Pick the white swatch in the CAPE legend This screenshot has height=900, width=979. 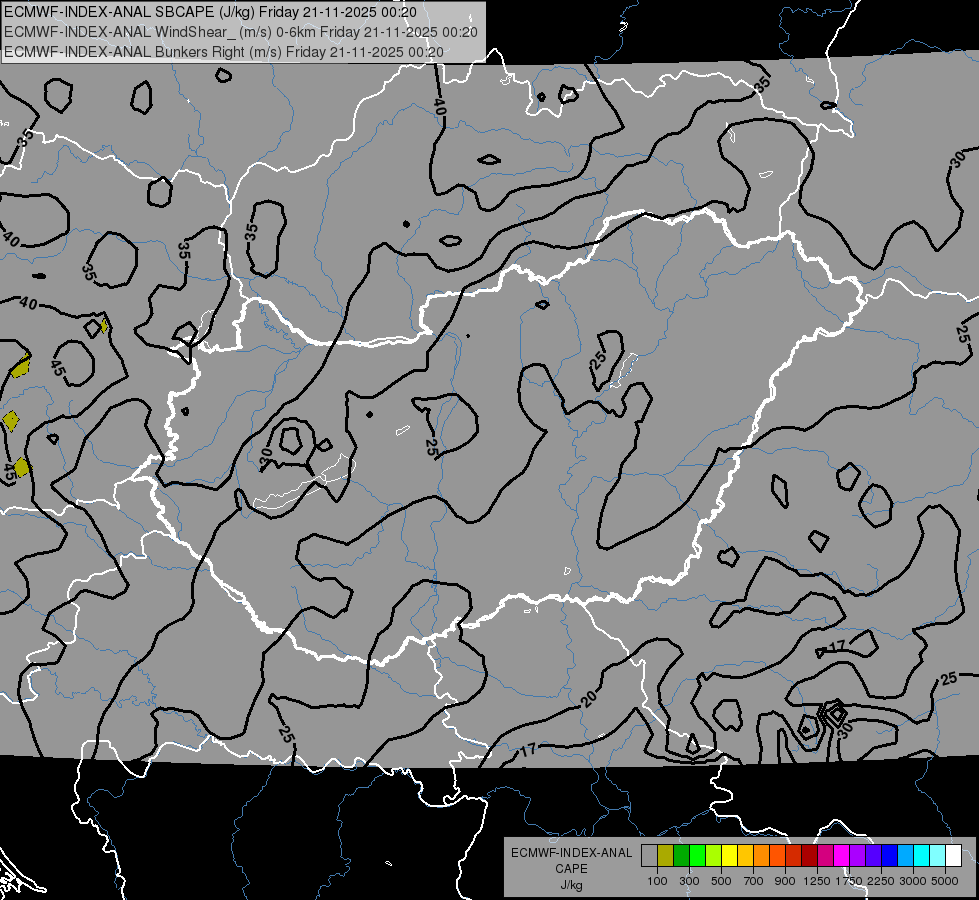954,856
